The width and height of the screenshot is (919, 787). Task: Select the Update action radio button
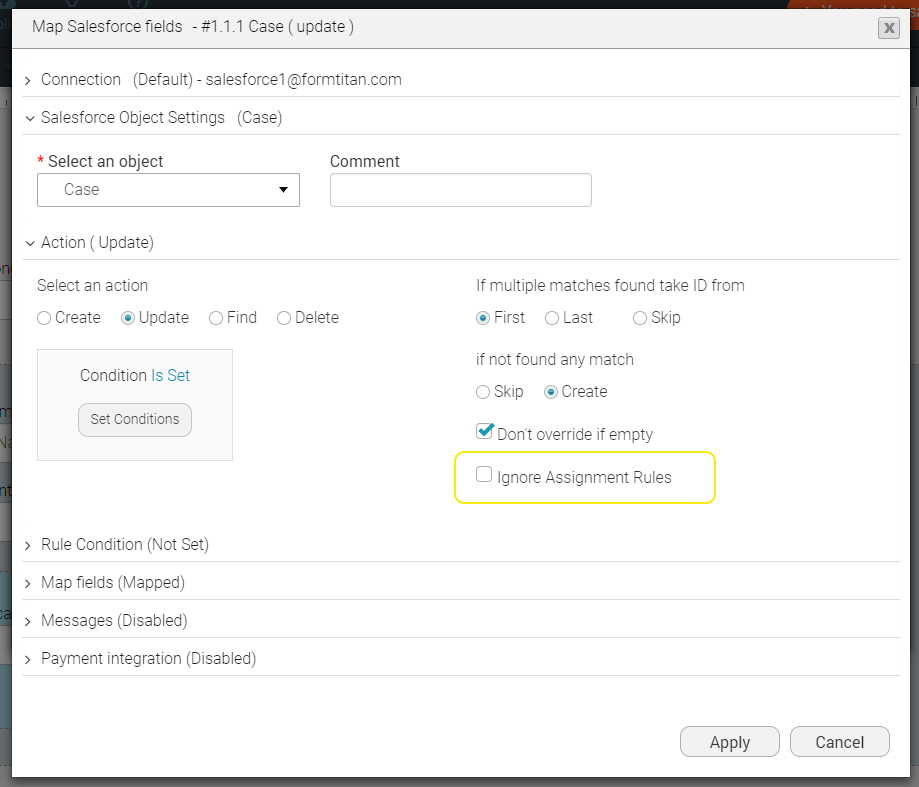click(128, 318)
